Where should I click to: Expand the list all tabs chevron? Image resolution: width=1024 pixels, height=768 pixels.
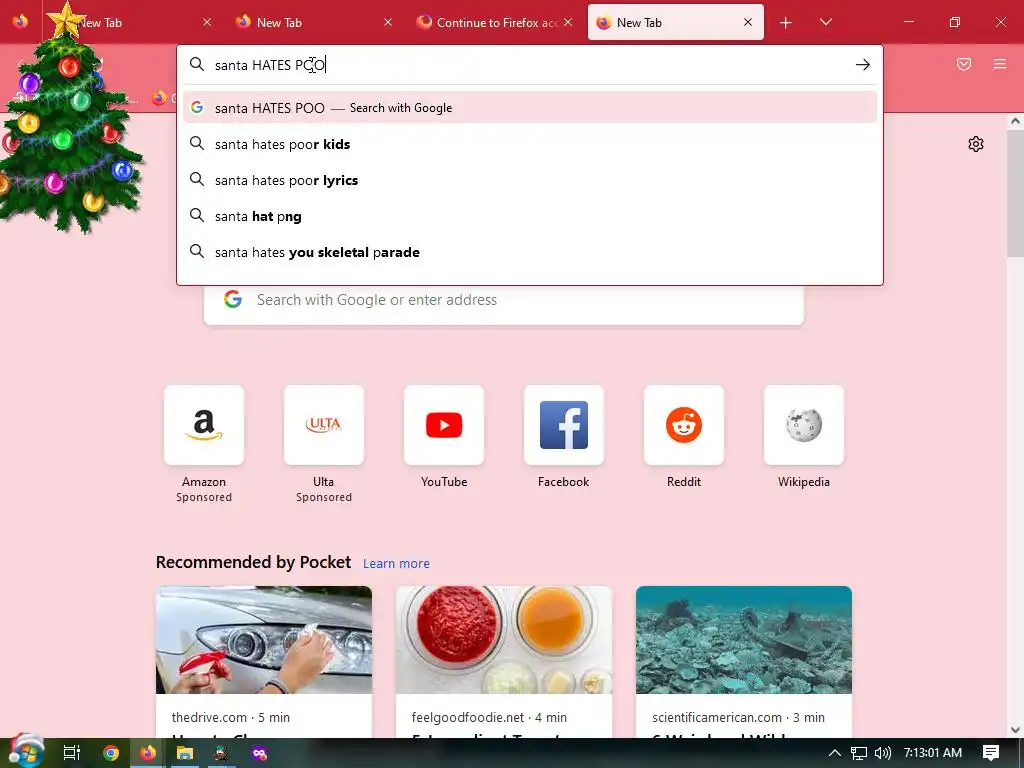pos(825,22)
